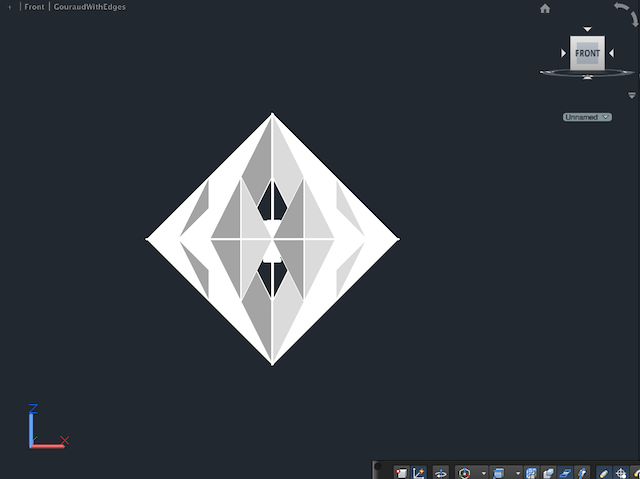Open the dropdown arrow beside the blue box icon

tap(518, 473)
